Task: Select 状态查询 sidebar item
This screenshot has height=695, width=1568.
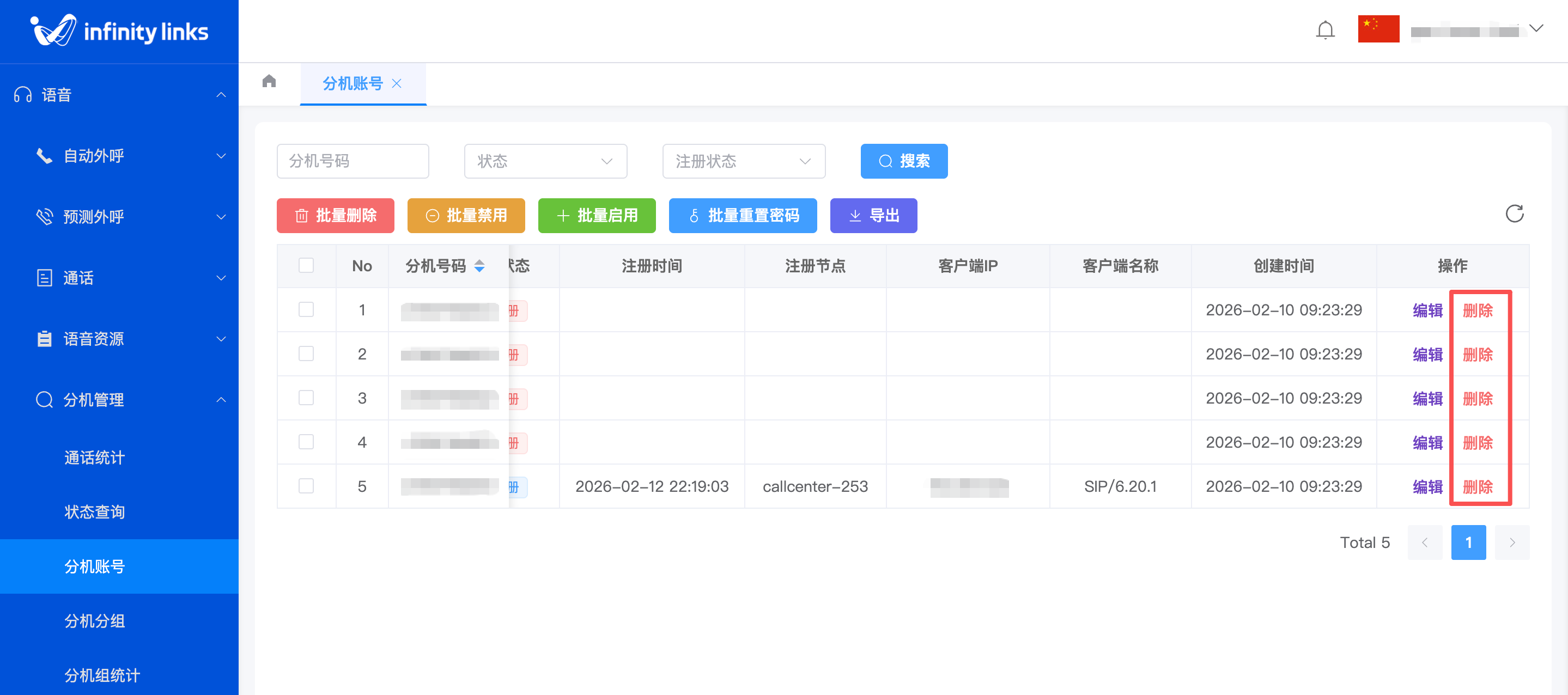Action: click(95, 512)
